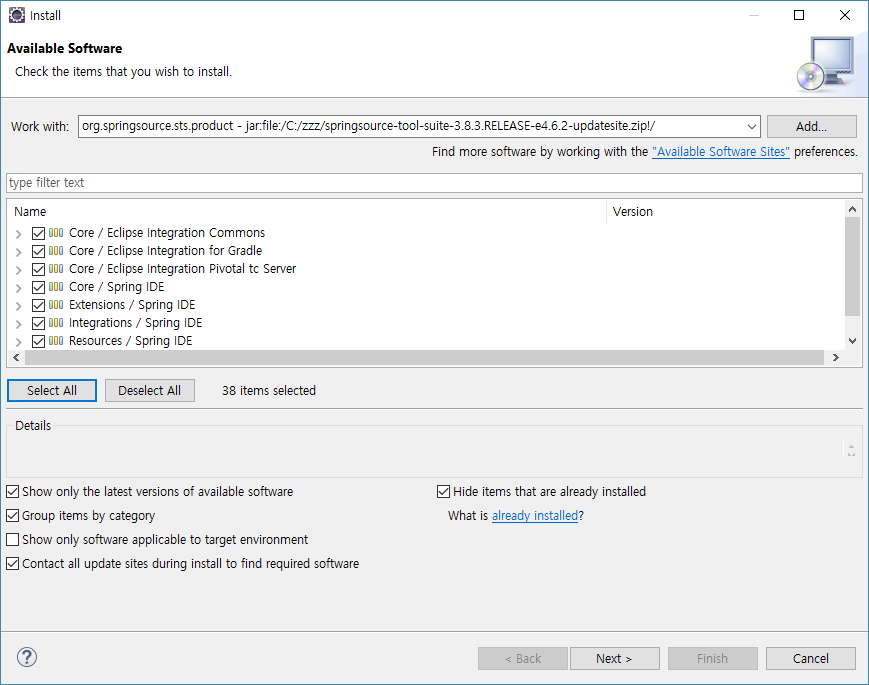
Task: Expand Core / Eclipse Integration for Gradle node
Action: [18, 252]
